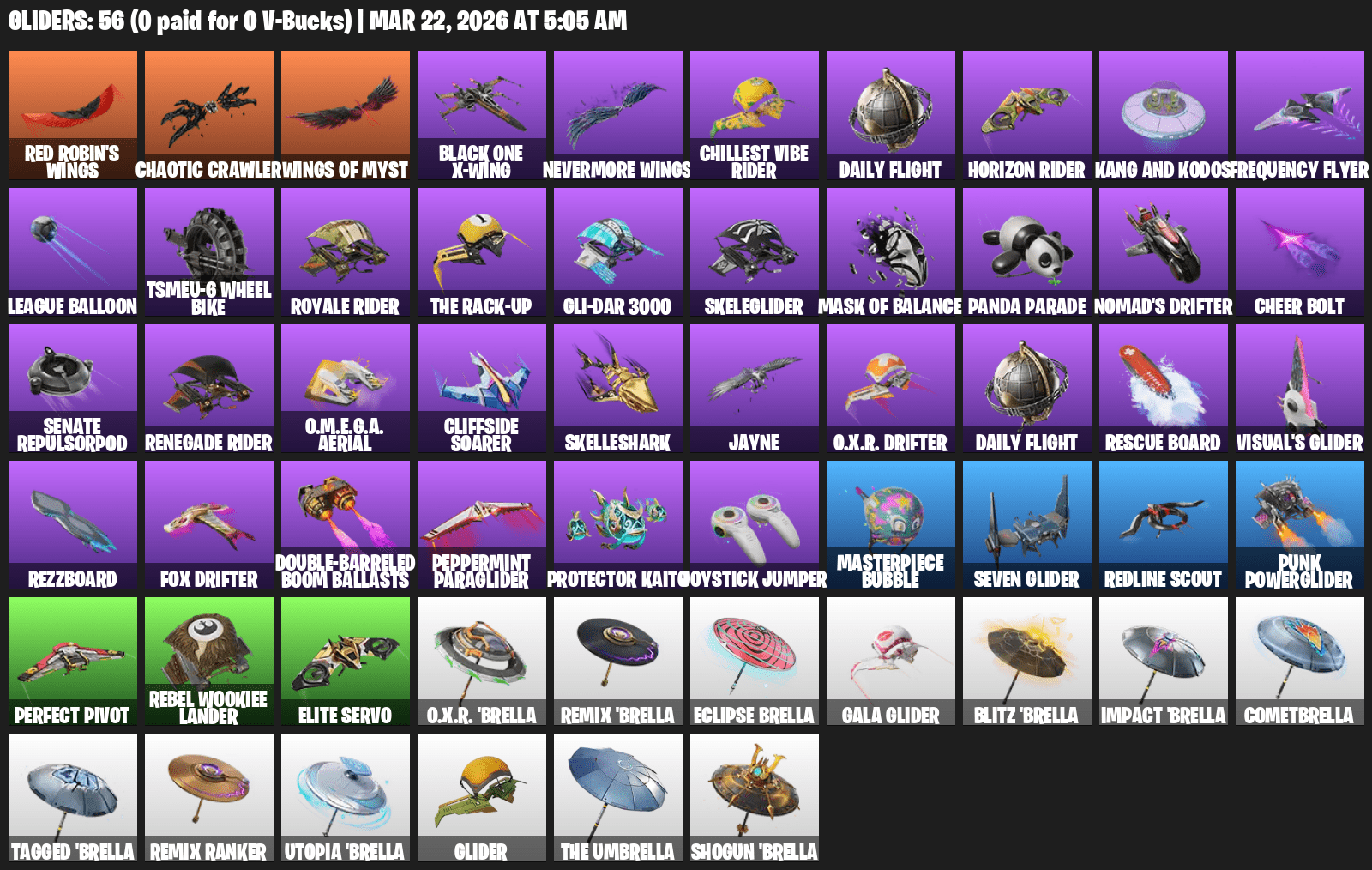
Task: Select the Rescue Board glider icon
Action: click(x=1164, y=389)
